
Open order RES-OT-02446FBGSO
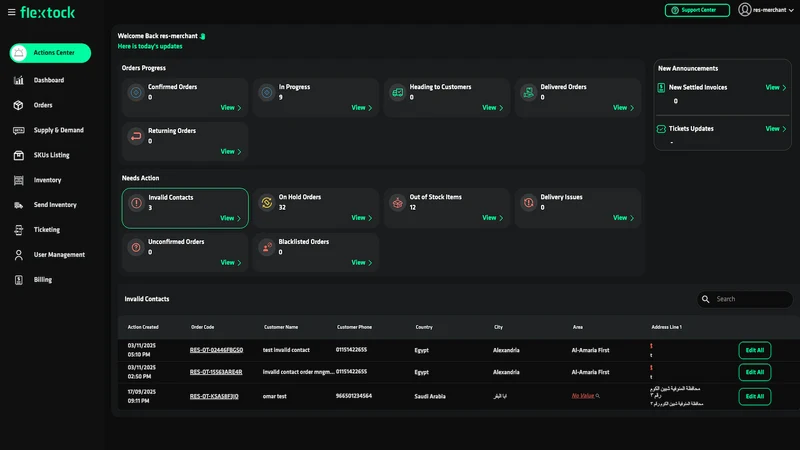tap(216, 351)
